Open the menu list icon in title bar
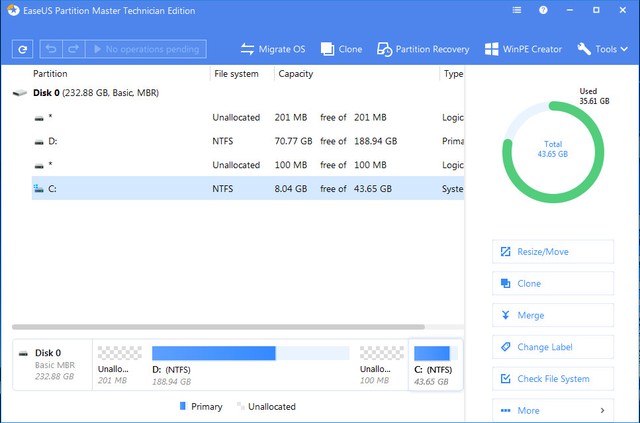Viewport: 640px width, 423px height. pyautogui.click(x=517, y=10)
